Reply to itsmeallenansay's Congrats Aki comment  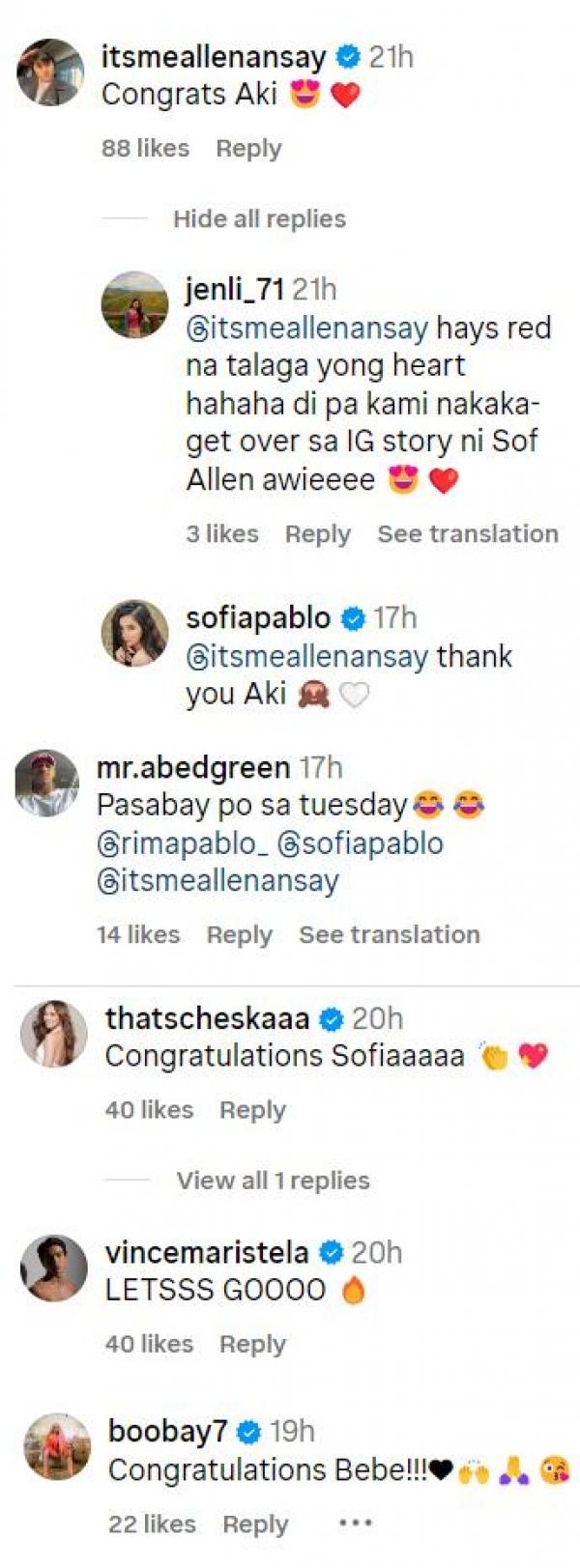[x=248, y=149]
